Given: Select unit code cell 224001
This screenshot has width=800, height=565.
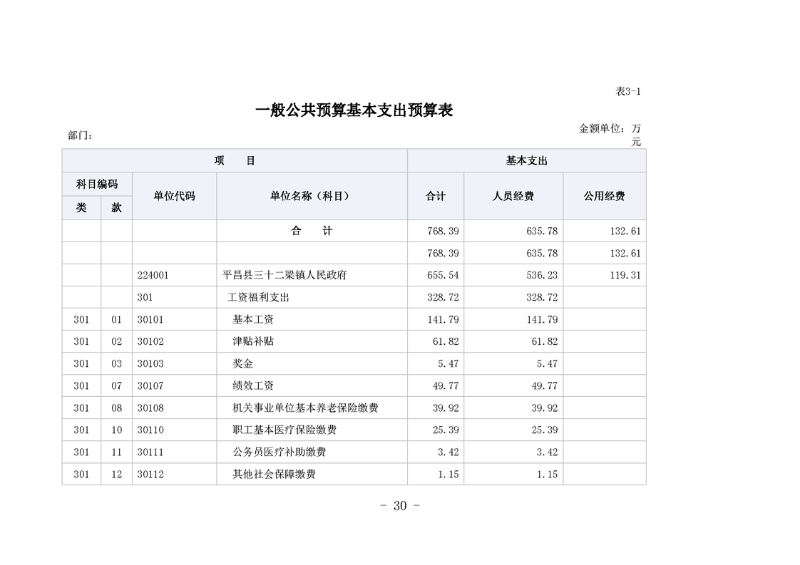Looking at the screenshot, I should pyautogui.click(x=153, y=274).
